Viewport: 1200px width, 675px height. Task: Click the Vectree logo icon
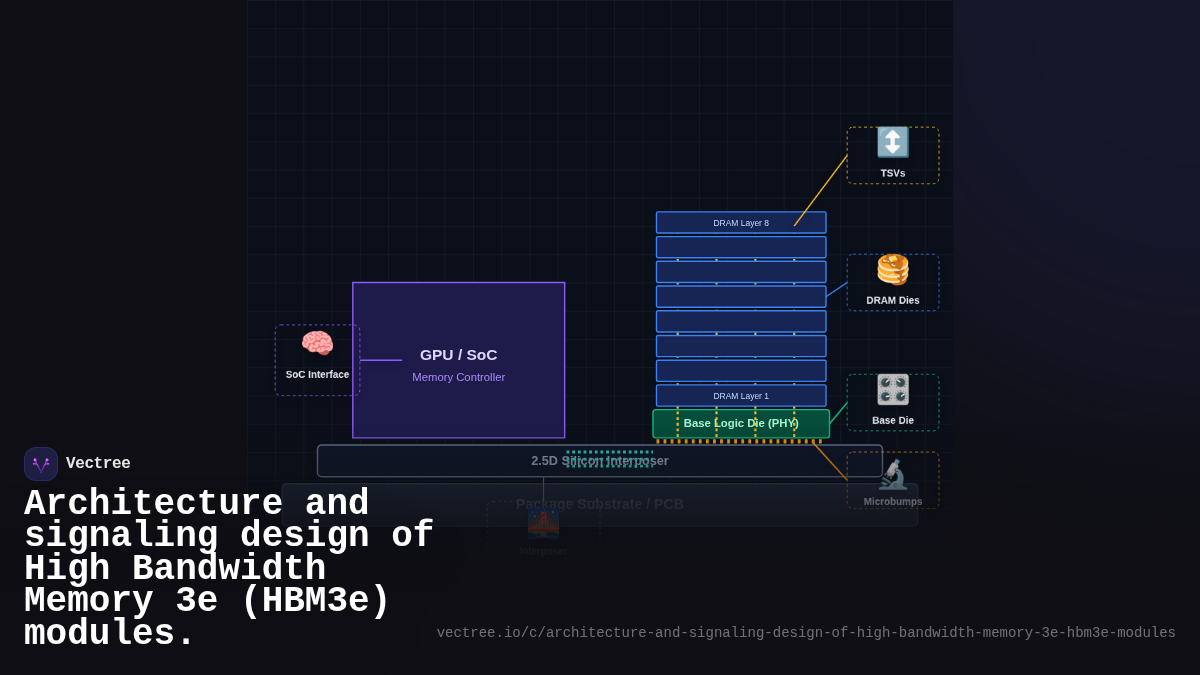41,463
